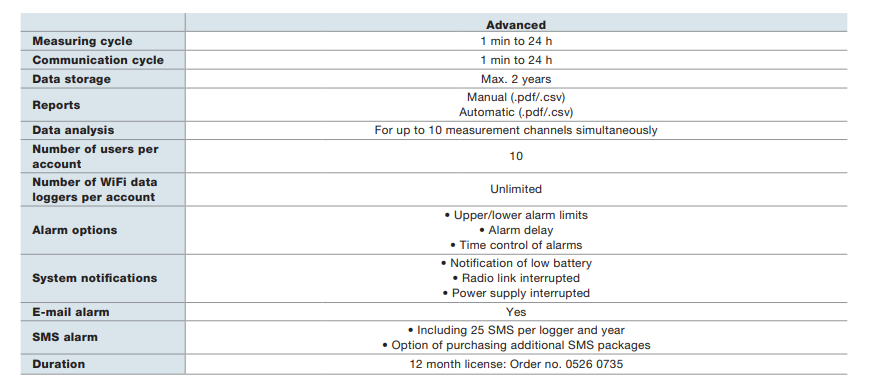The width and height of the screenshot is (882, 382).
Task: Select the System notifications label
Action: (x=94, y=278)
